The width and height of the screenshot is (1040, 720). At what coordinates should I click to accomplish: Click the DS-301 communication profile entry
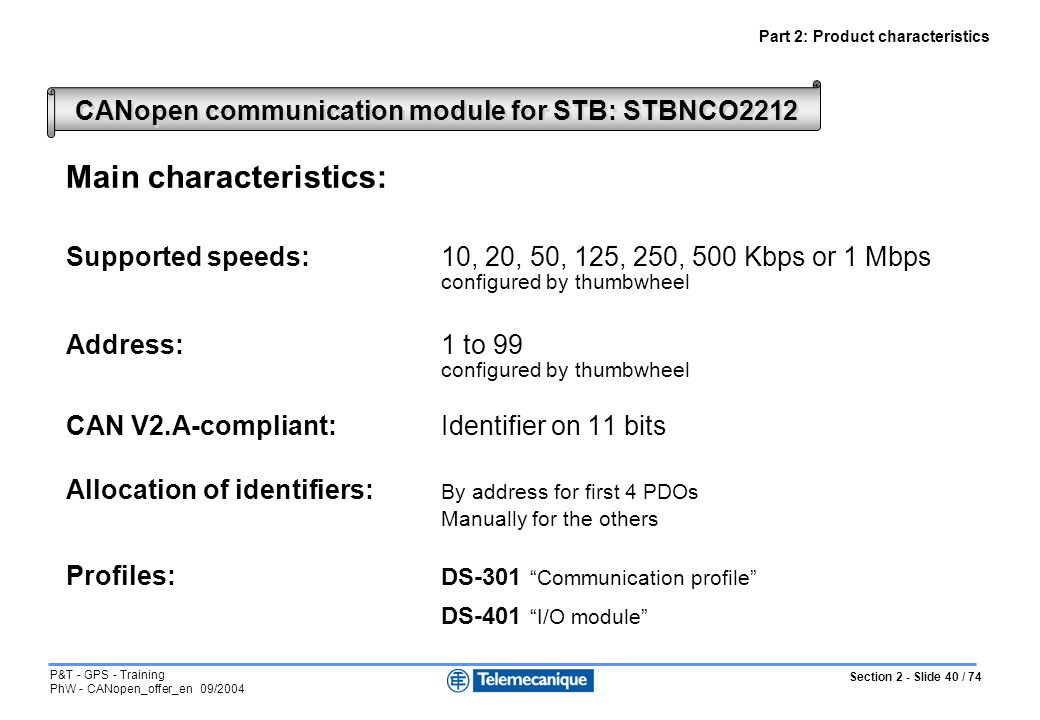click(x=599, y=577)
